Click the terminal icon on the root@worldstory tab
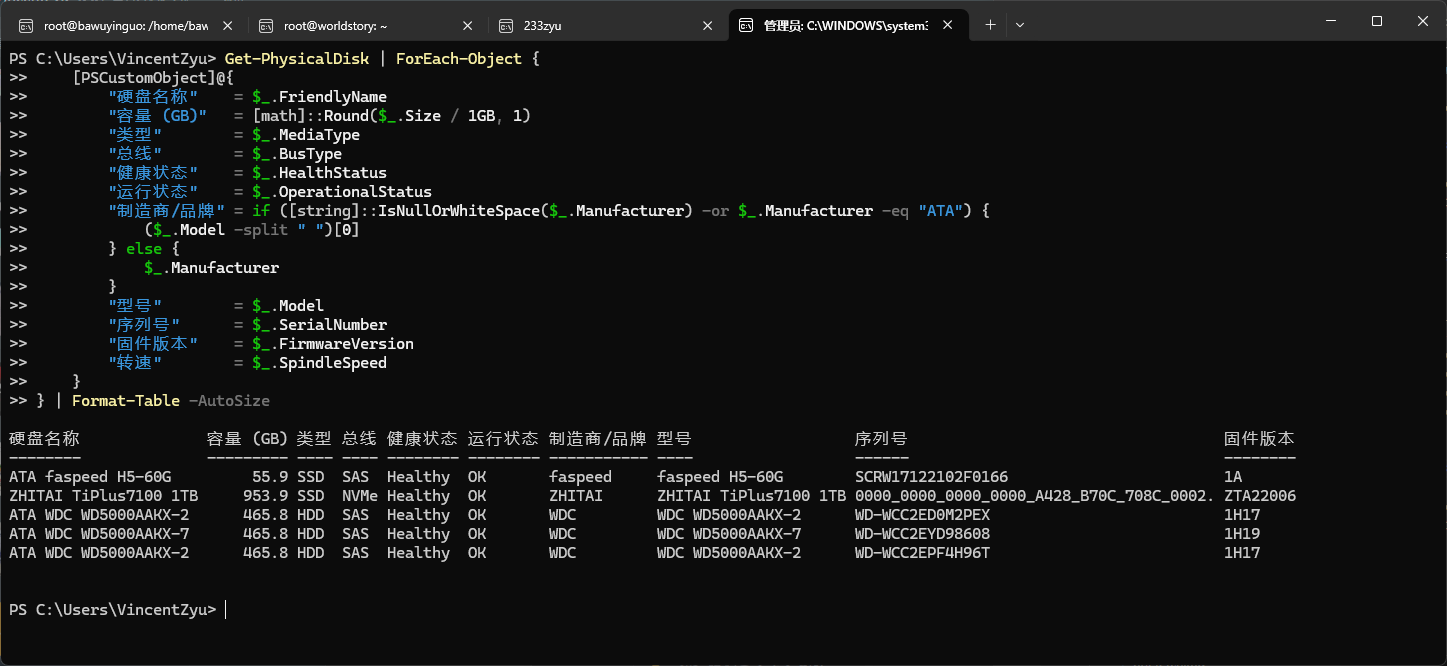Viewport: 1447px width, 666px height. tap(266, 25)
